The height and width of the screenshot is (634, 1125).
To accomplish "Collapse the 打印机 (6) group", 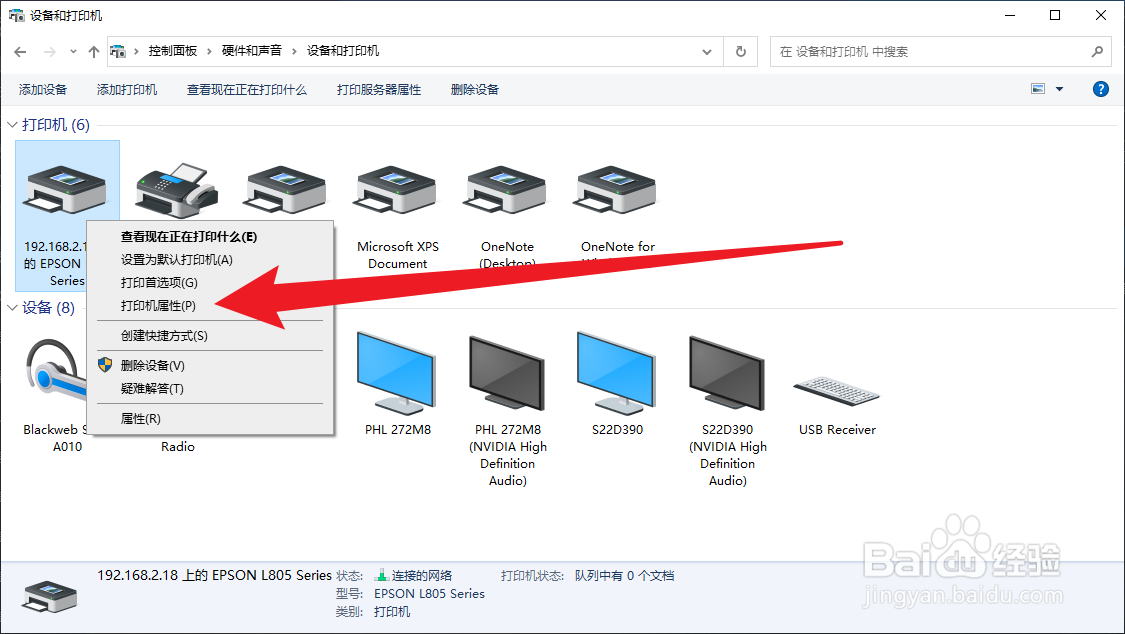I will [12, 125].
